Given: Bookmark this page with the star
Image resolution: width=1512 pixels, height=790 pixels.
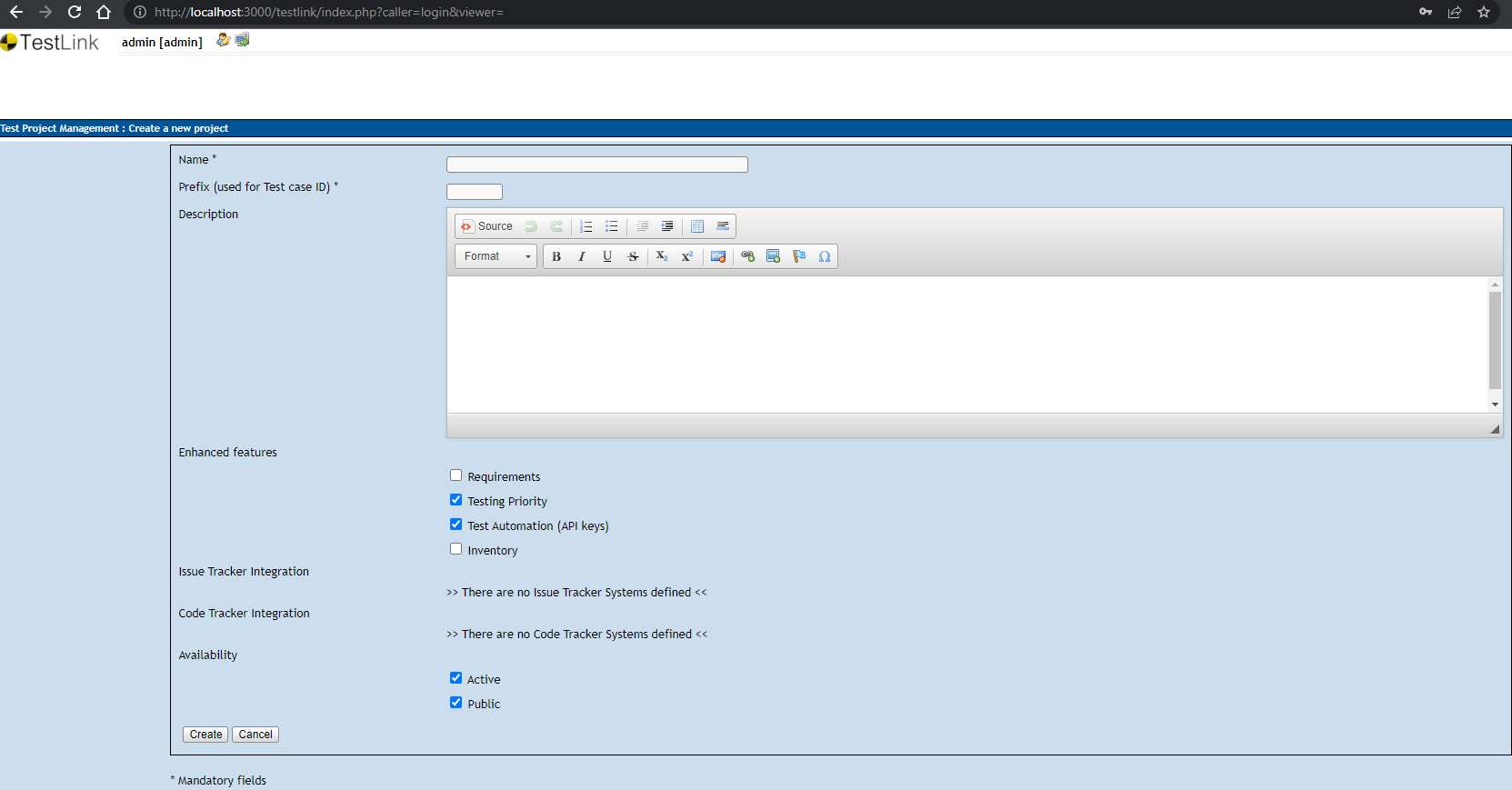Looking at the screenshot, I should click(x=1484, y=12).
